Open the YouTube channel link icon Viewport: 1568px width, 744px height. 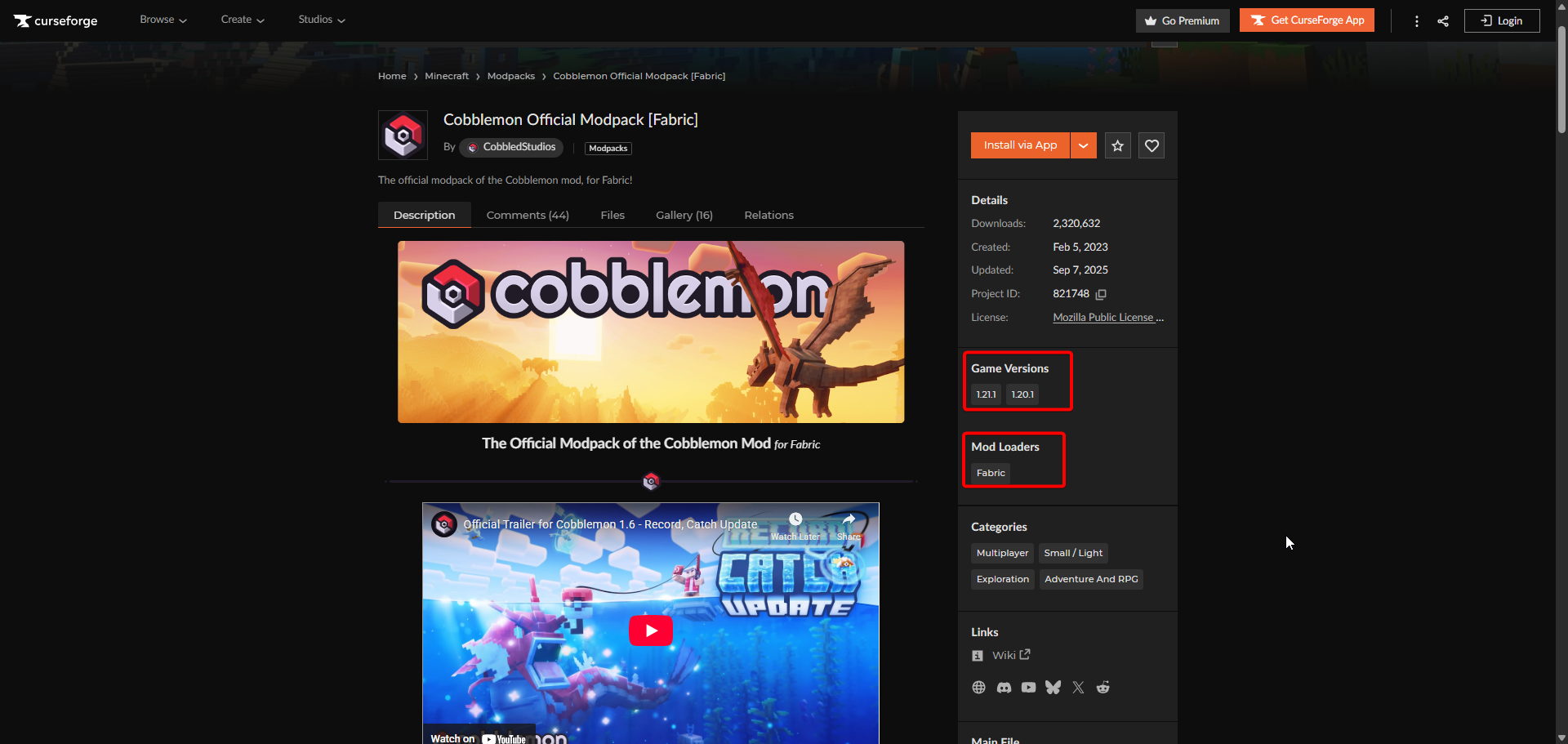1028,688
